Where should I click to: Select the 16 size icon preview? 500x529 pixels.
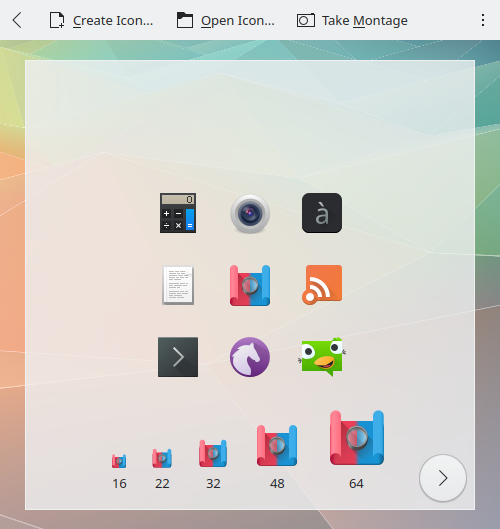tap(119, 461)
